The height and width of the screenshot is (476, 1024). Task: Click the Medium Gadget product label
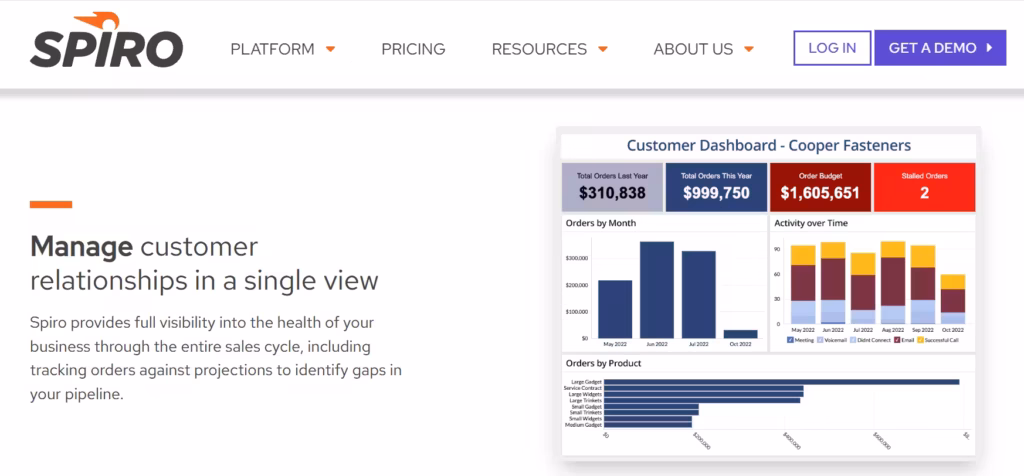click(583, 424)
